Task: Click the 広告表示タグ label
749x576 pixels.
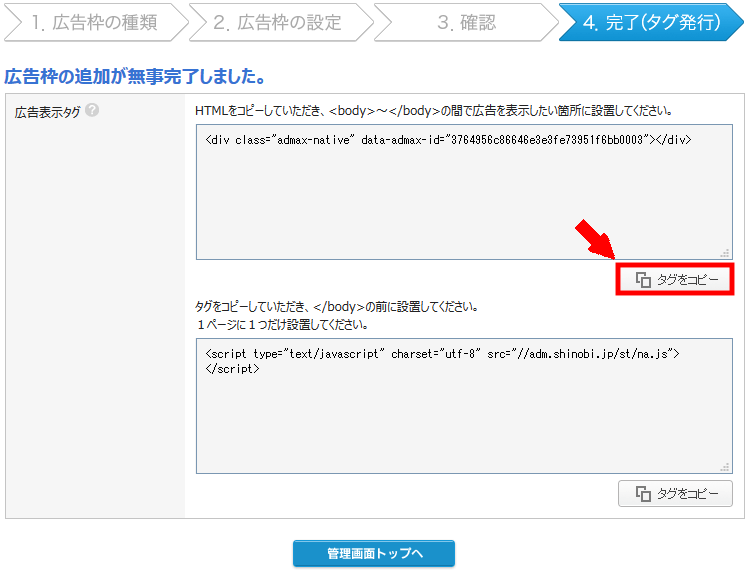Action: click(x=47, y=113)
